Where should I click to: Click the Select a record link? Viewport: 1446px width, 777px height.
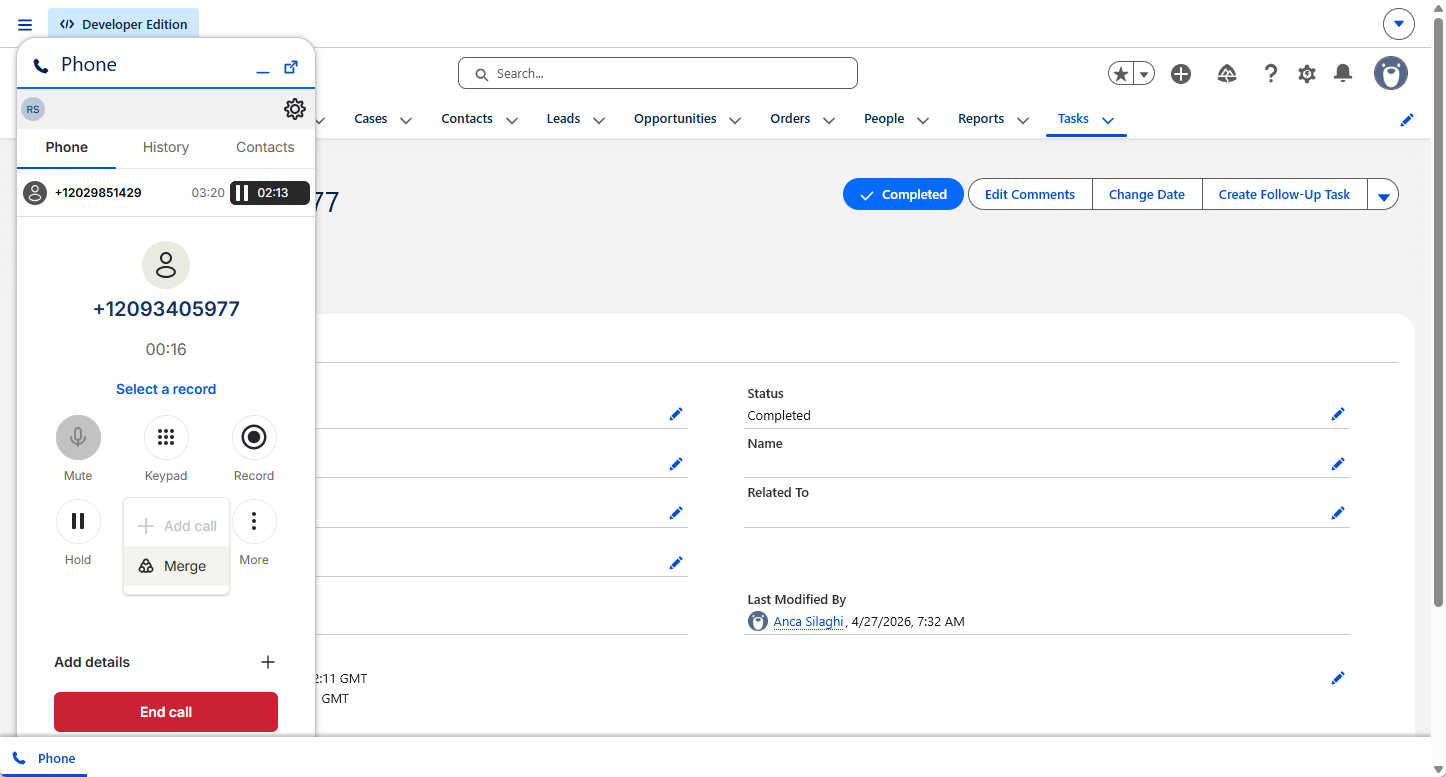(x=166, y=389)
